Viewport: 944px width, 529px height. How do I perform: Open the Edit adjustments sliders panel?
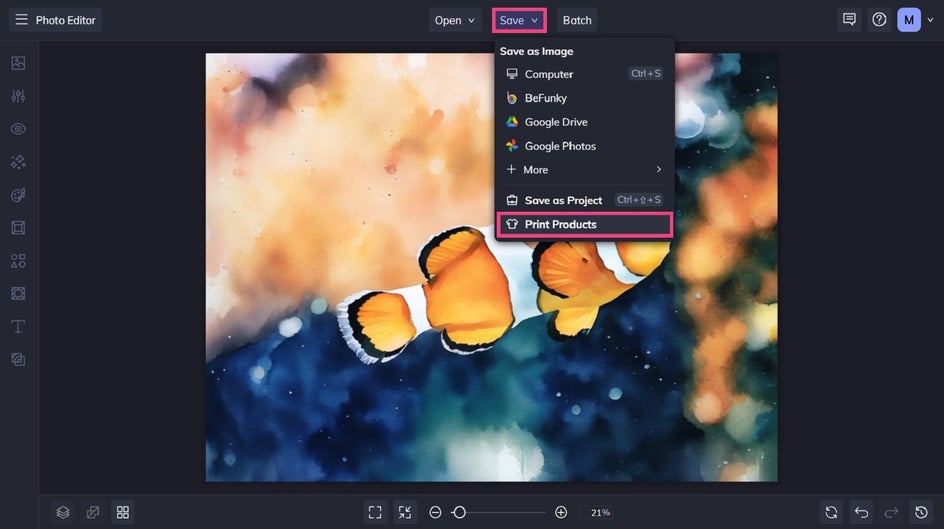18,96
